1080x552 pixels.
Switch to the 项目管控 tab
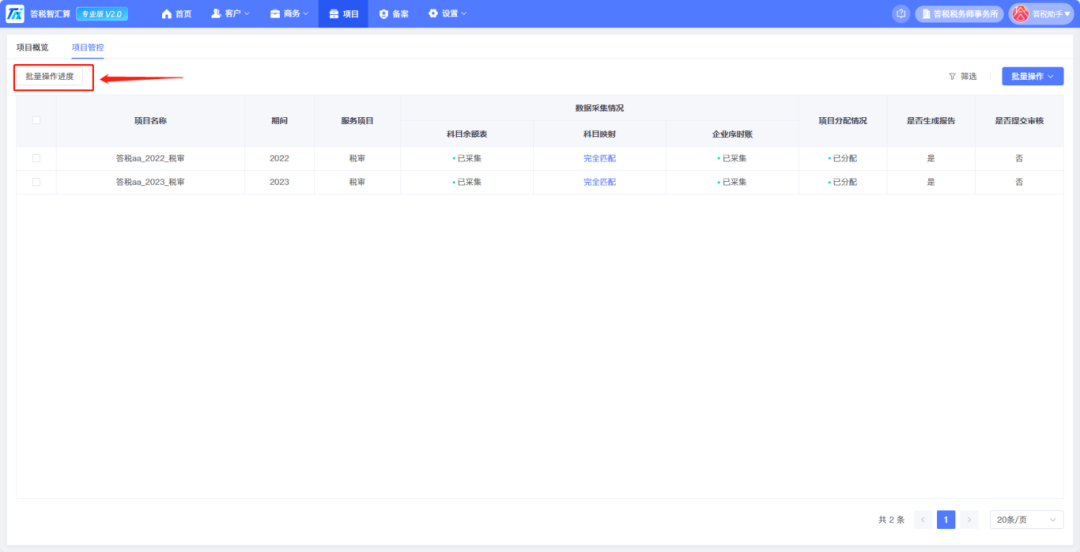point(87,48)
